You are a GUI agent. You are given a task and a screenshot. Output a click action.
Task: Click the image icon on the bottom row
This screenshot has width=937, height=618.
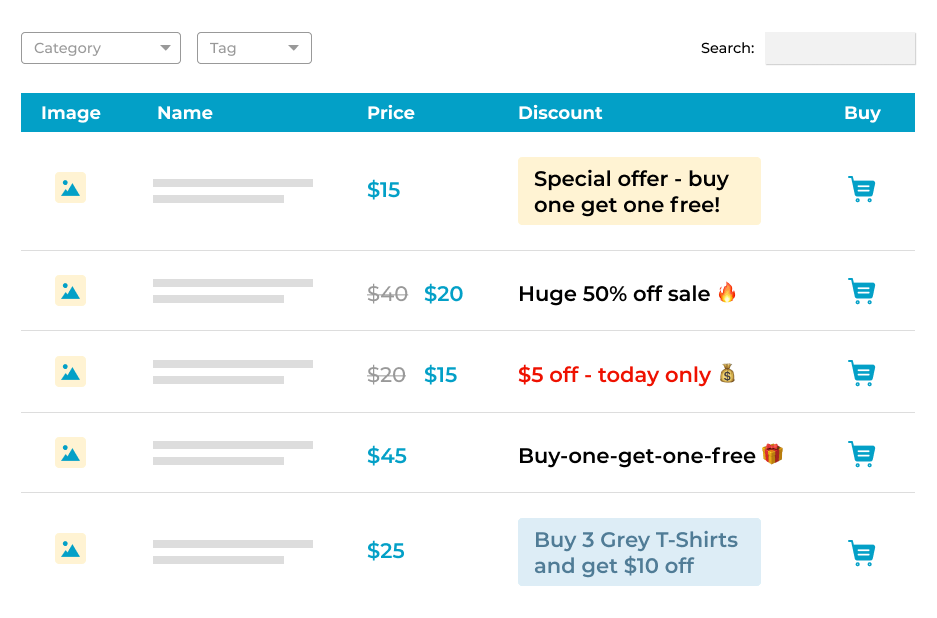pyautogui.click(x=70, y=548)
